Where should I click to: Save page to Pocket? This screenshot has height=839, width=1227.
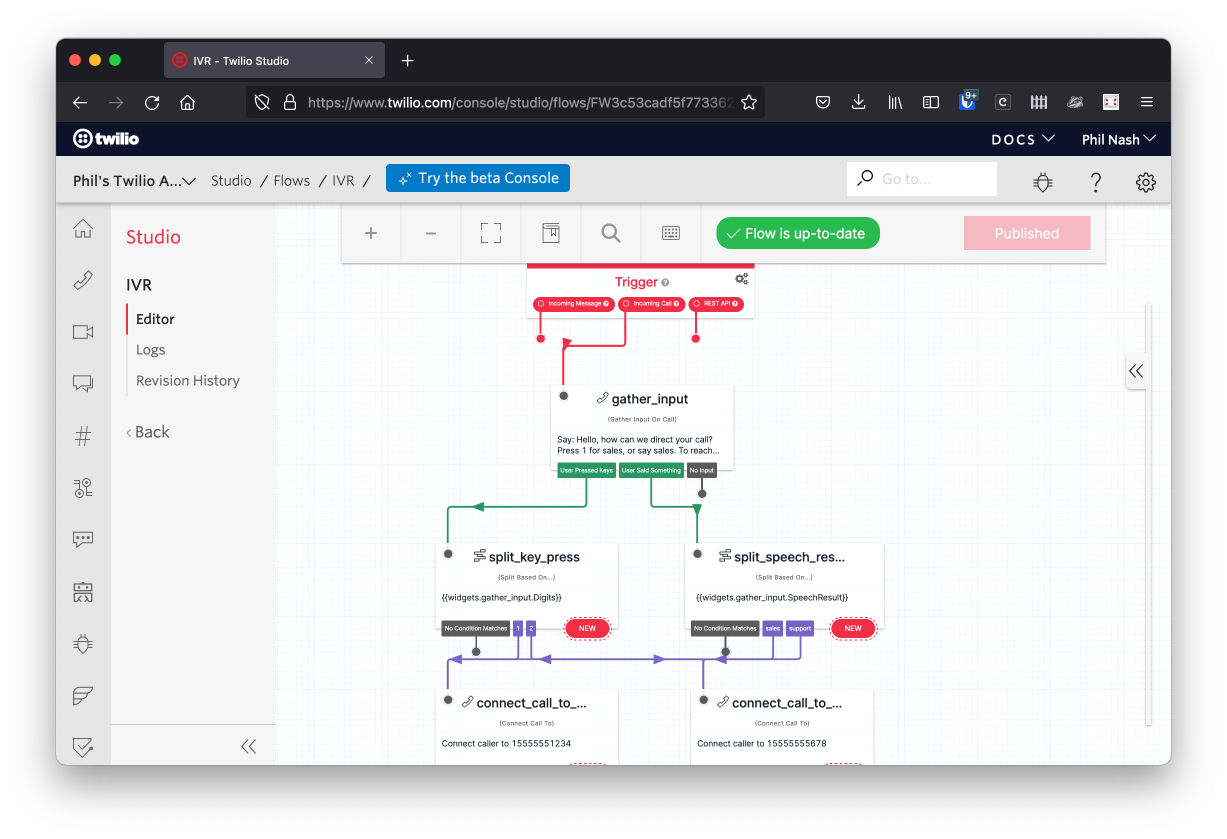click(823, 102)
